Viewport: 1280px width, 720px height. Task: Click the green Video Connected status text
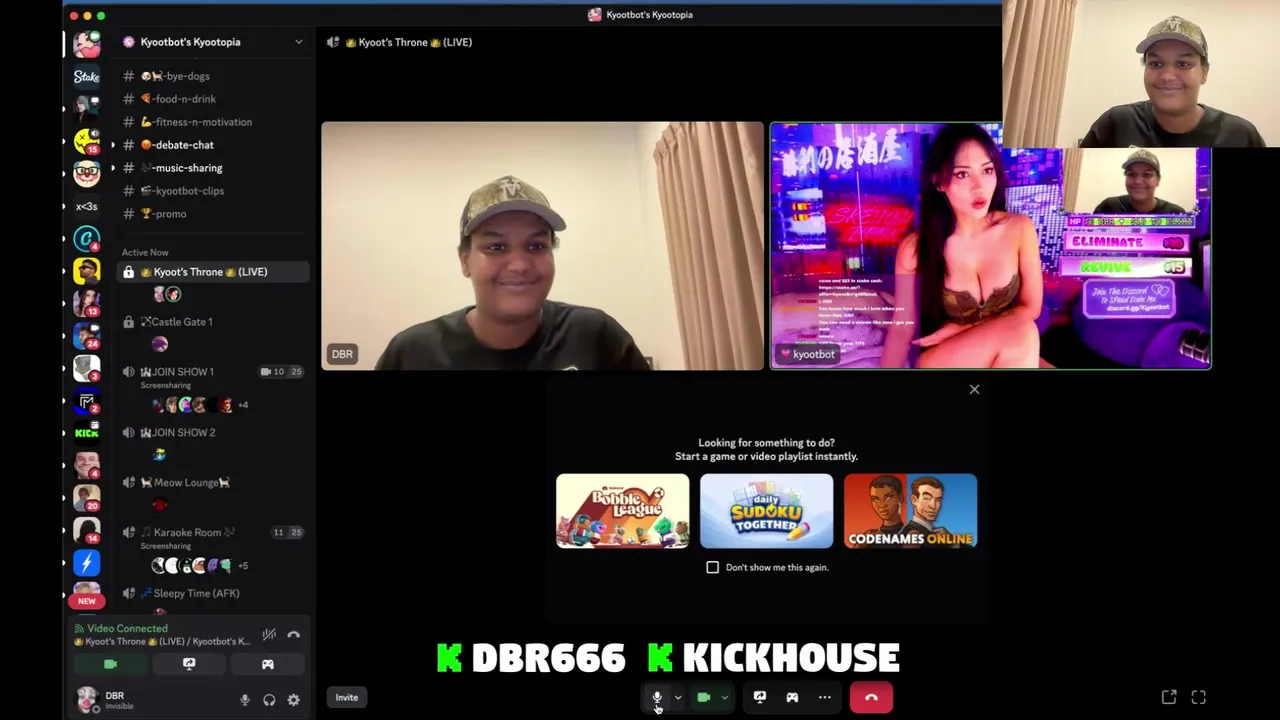click(x=127, y=629)
